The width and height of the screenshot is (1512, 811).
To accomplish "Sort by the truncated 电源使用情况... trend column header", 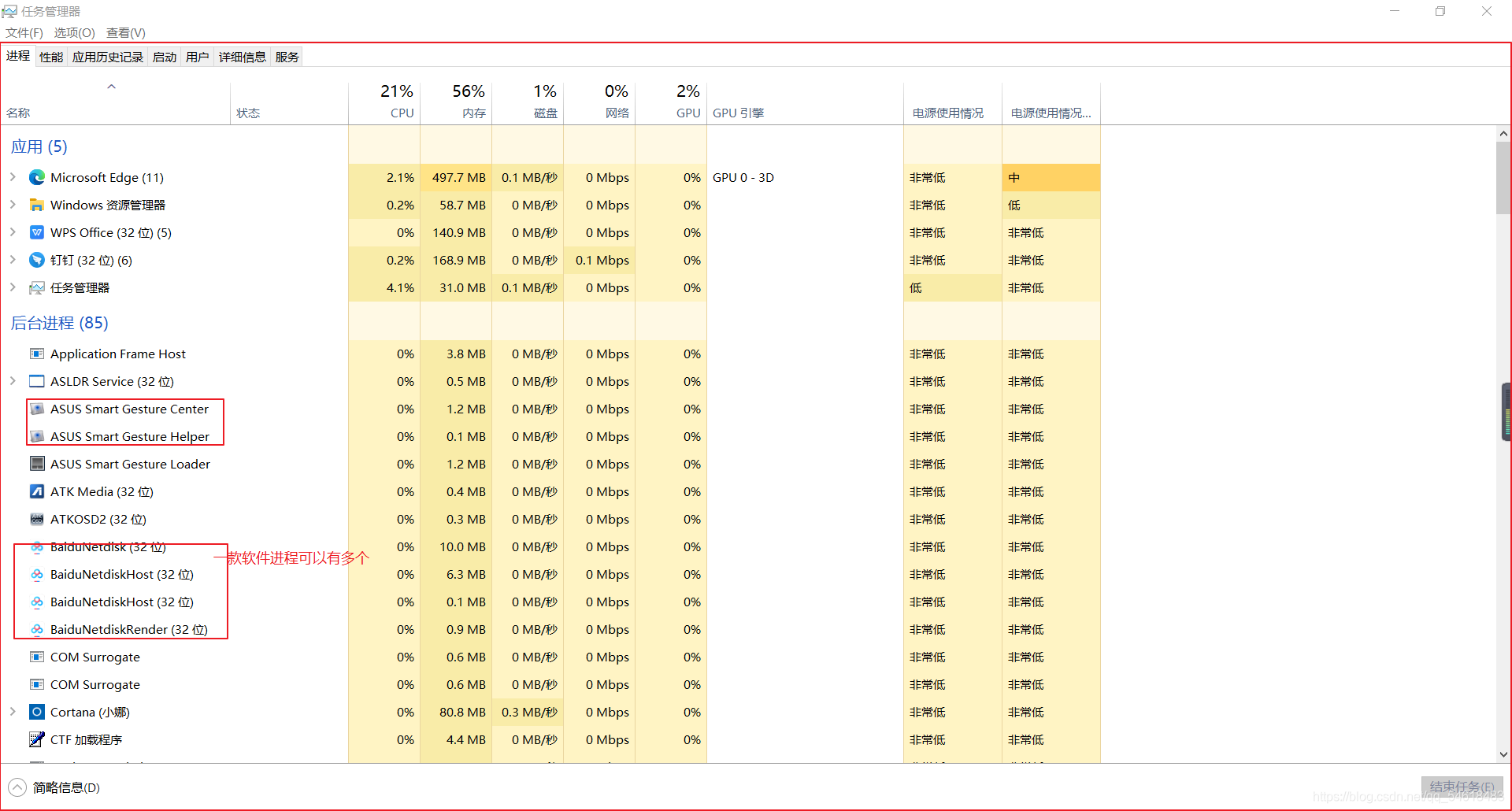I will tap(1051, 103).
